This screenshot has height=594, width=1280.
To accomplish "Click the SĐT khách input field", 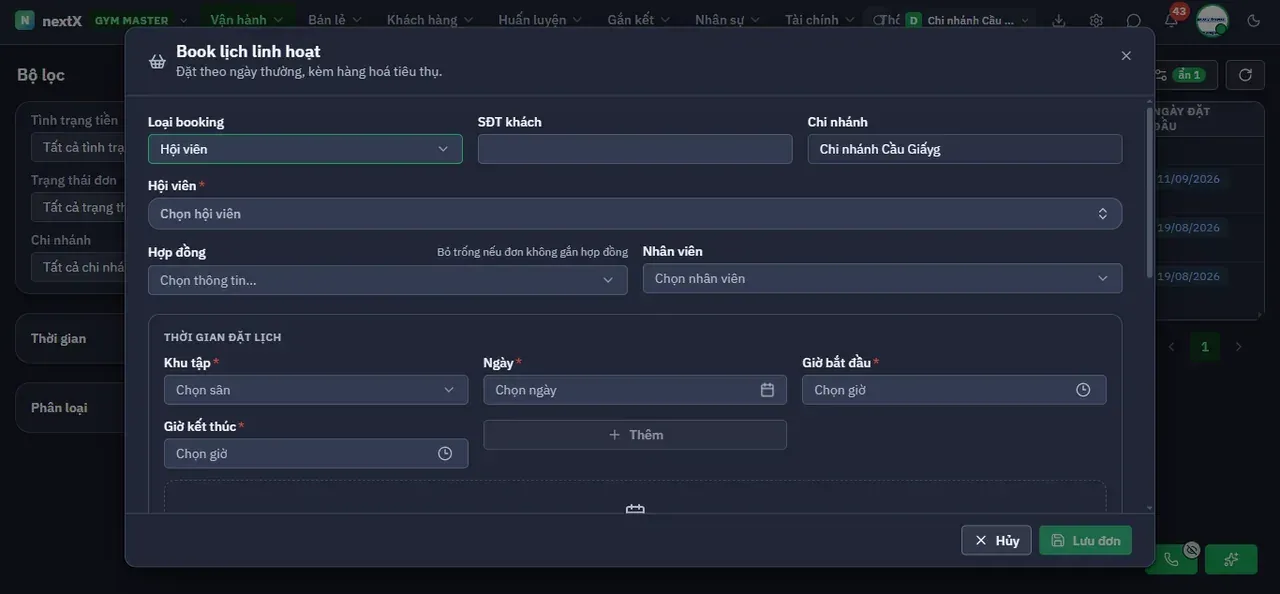I will pyautogui.click(x=635, y=149).
